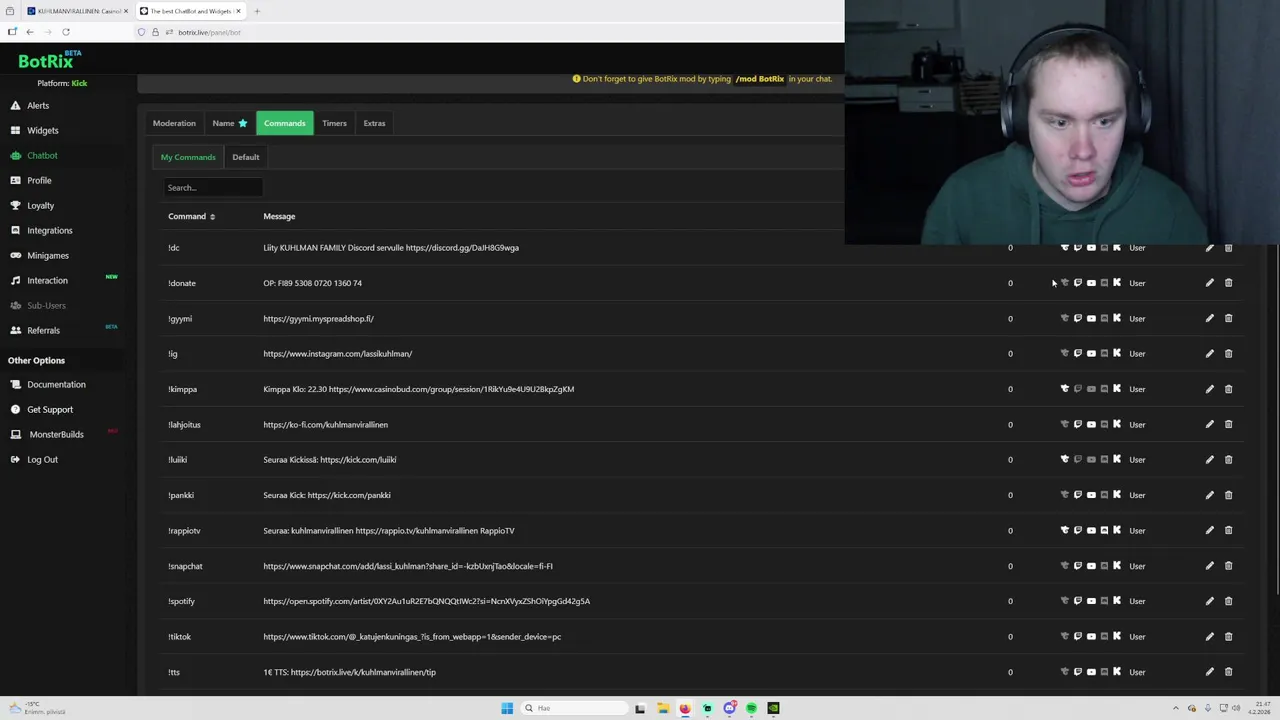
Task: Select the Commands tab
Action: click(285, 123)
